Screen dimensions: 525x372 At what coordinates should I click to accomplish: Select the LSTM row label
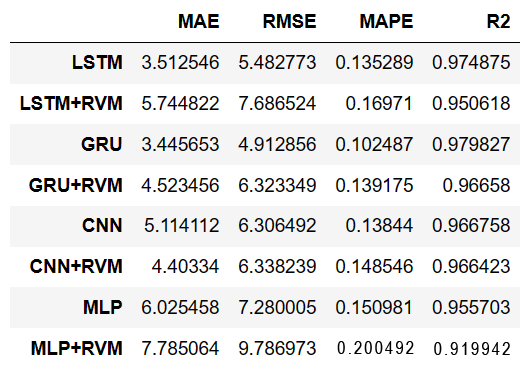click(x=97, y=63)
